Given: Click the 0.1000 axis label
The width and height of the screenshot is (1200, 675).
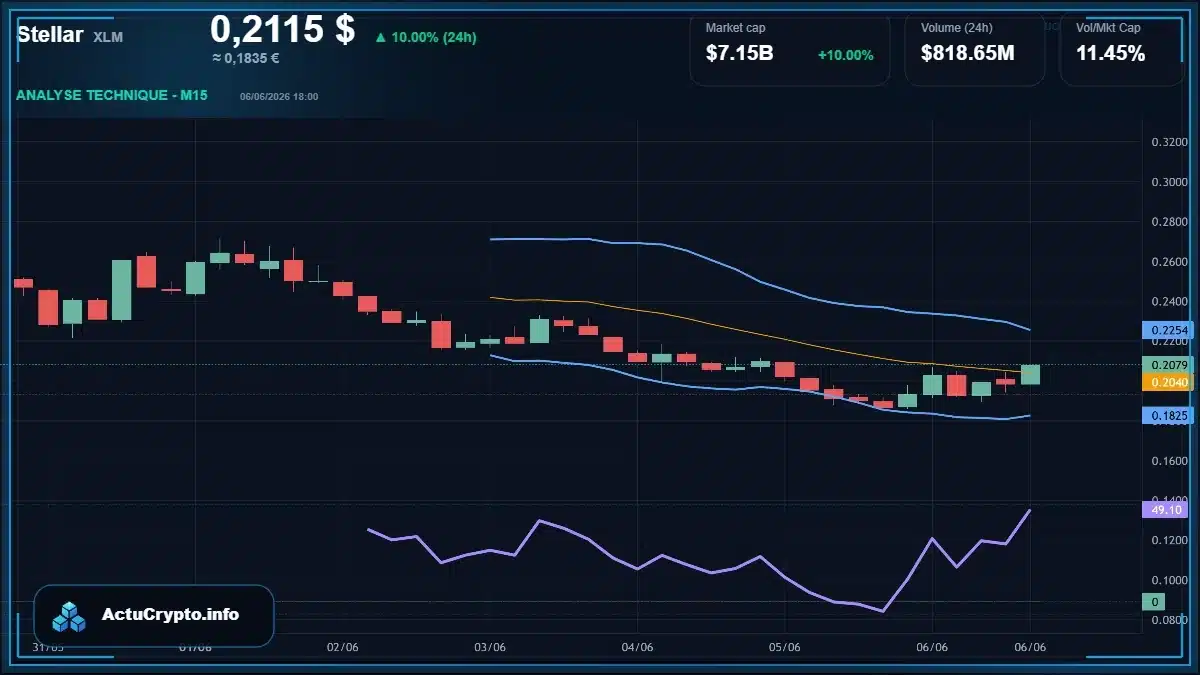Looking at the screenshot, I should 1169,580.
